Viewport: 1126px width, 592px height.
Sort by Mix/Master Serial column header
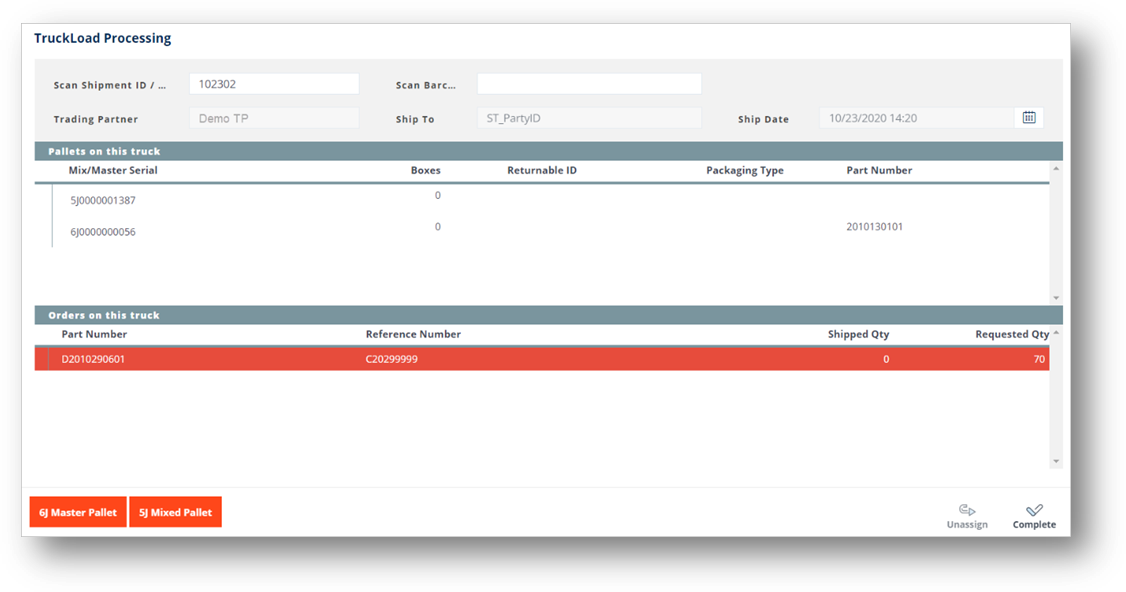point(113,170)
